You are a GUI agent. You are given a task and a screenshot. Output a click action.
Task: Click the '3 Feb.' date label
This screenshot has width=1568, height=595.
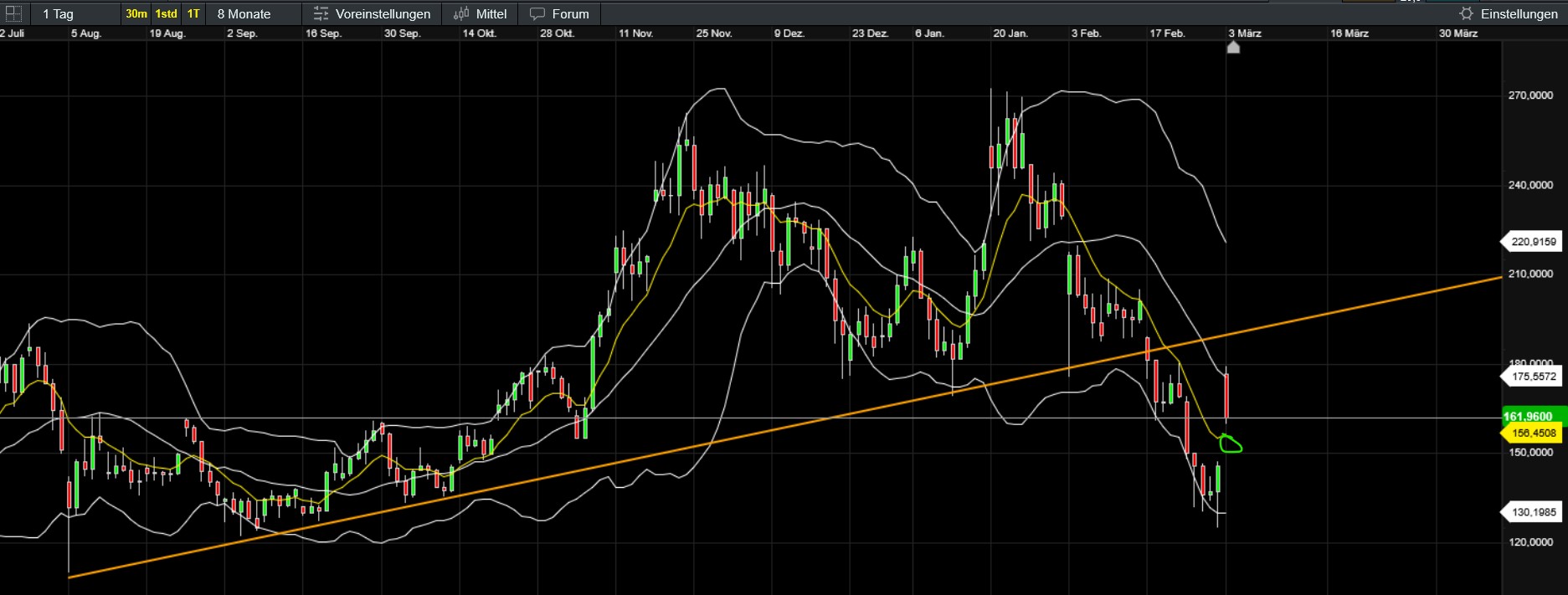(1086, 33)
